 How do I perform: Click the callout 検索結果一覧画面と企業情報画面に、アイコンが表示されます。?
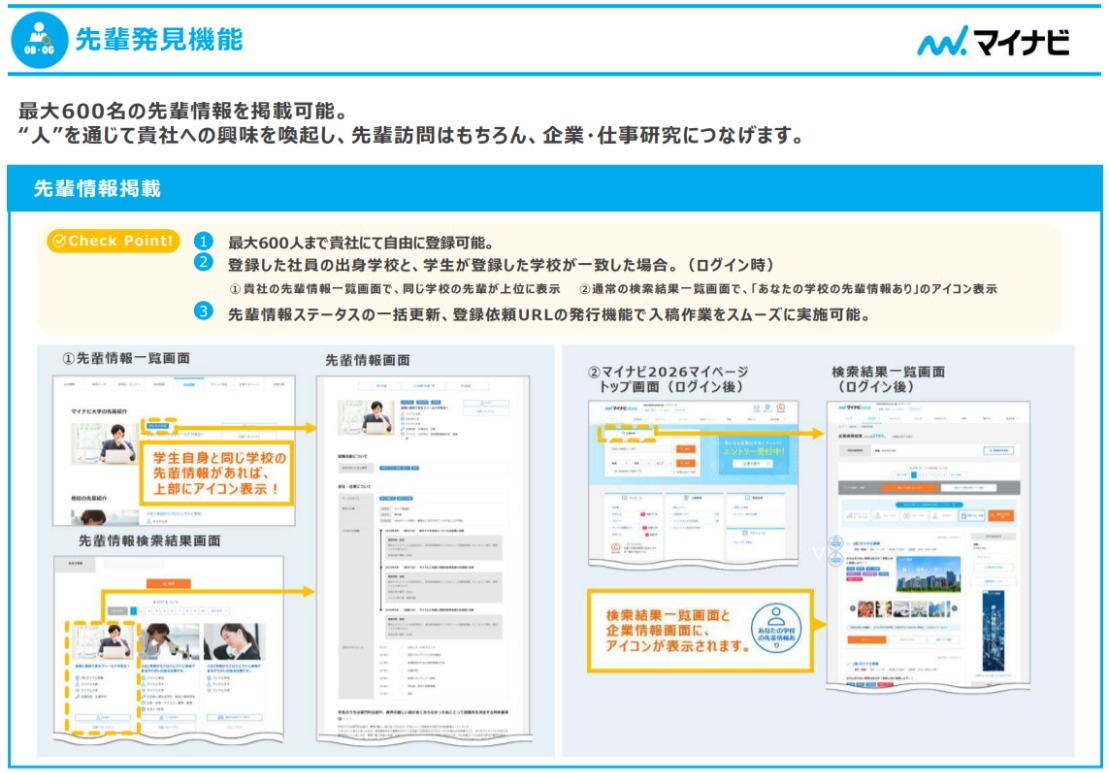point(700,630)
